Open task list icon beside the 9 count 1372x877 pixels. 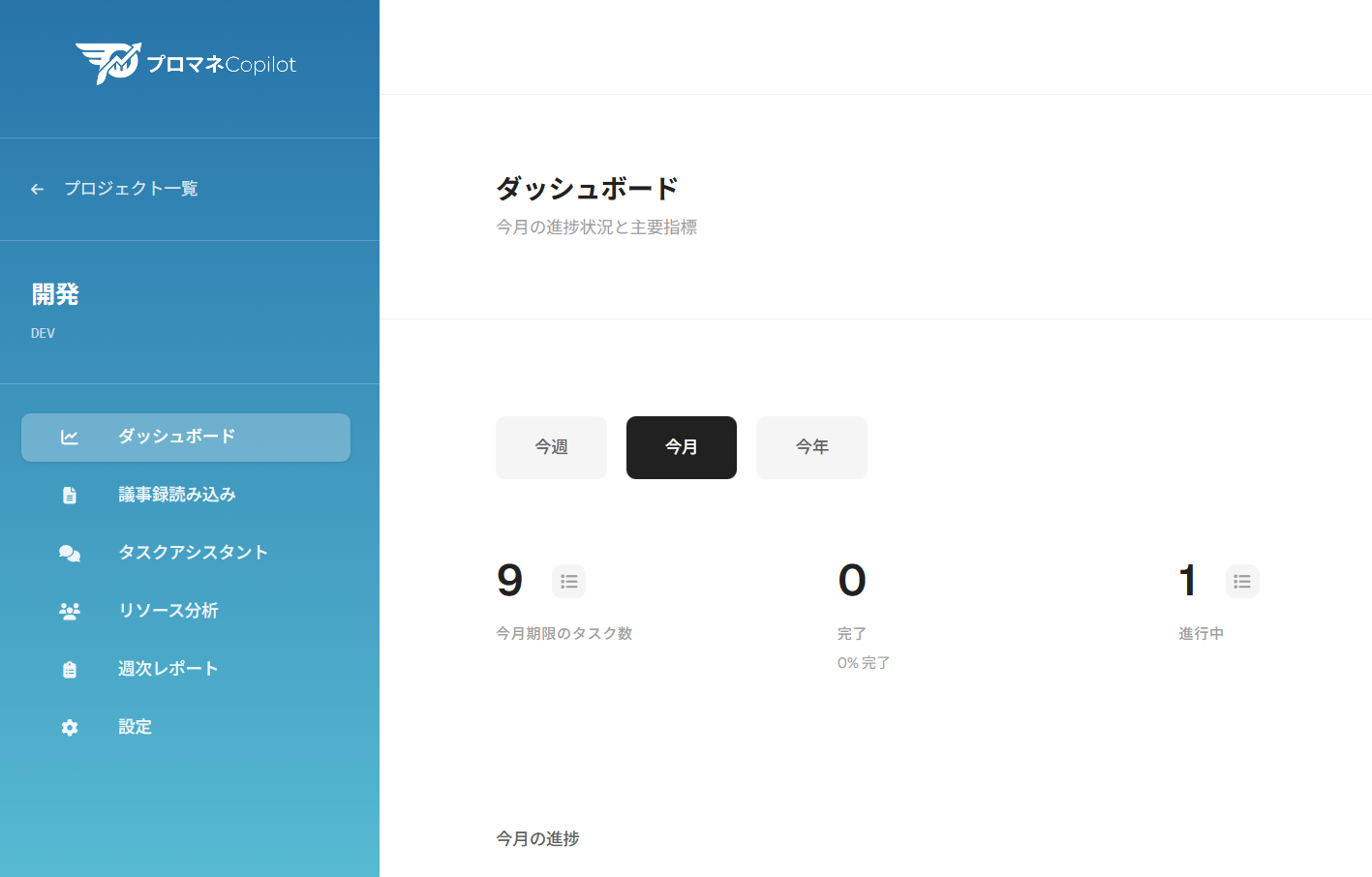568,582
